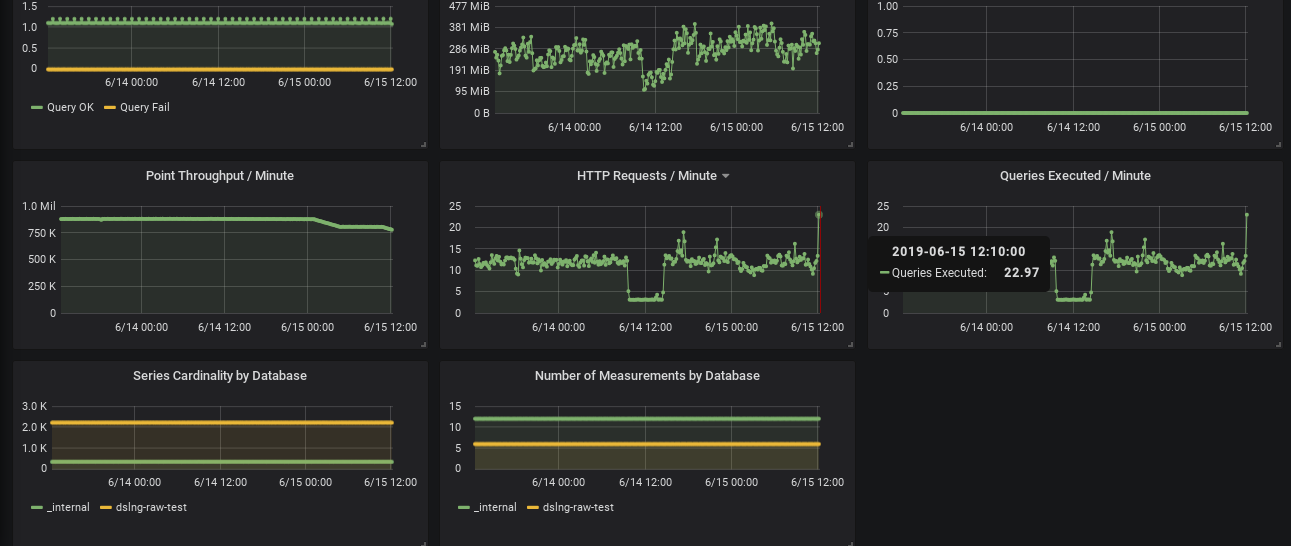
Task: Click dslng-raw-test label in Number of Measurements legend
Action: 578,507
